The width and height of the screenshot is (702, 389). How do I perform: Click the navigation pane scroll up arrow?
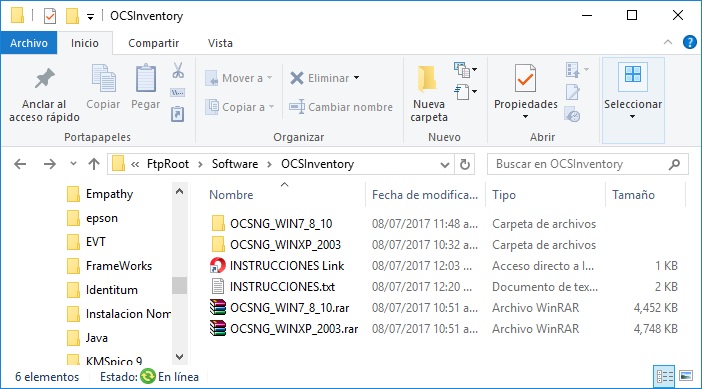tap(180, 192)
